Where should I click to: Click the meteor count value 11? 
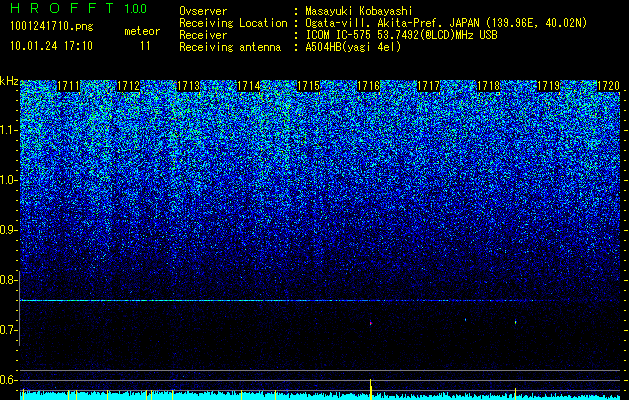pyautogui.click(x=145, y=46)
